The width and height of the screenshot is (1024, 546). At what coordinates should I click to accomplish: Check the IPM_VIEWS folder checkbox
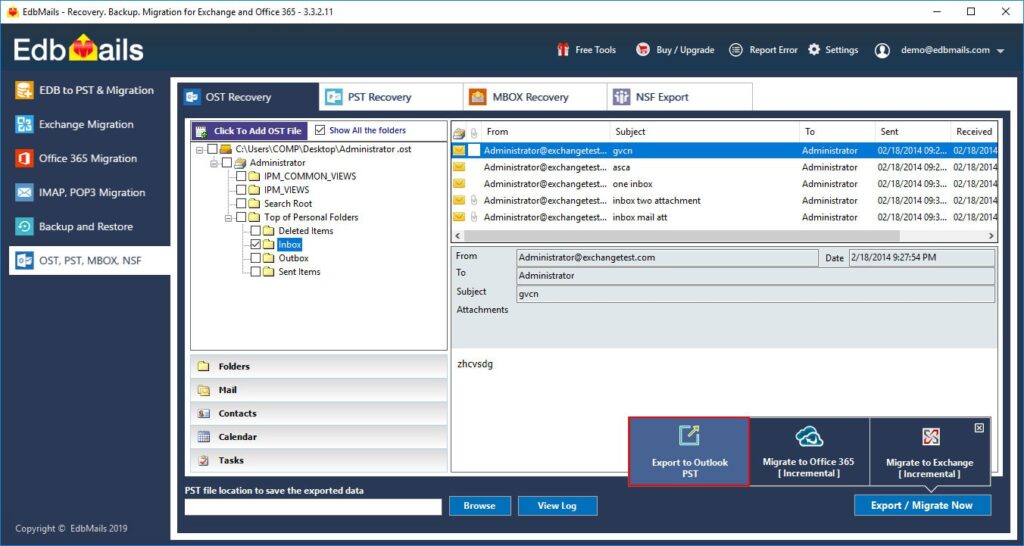[x=241, y=190]
